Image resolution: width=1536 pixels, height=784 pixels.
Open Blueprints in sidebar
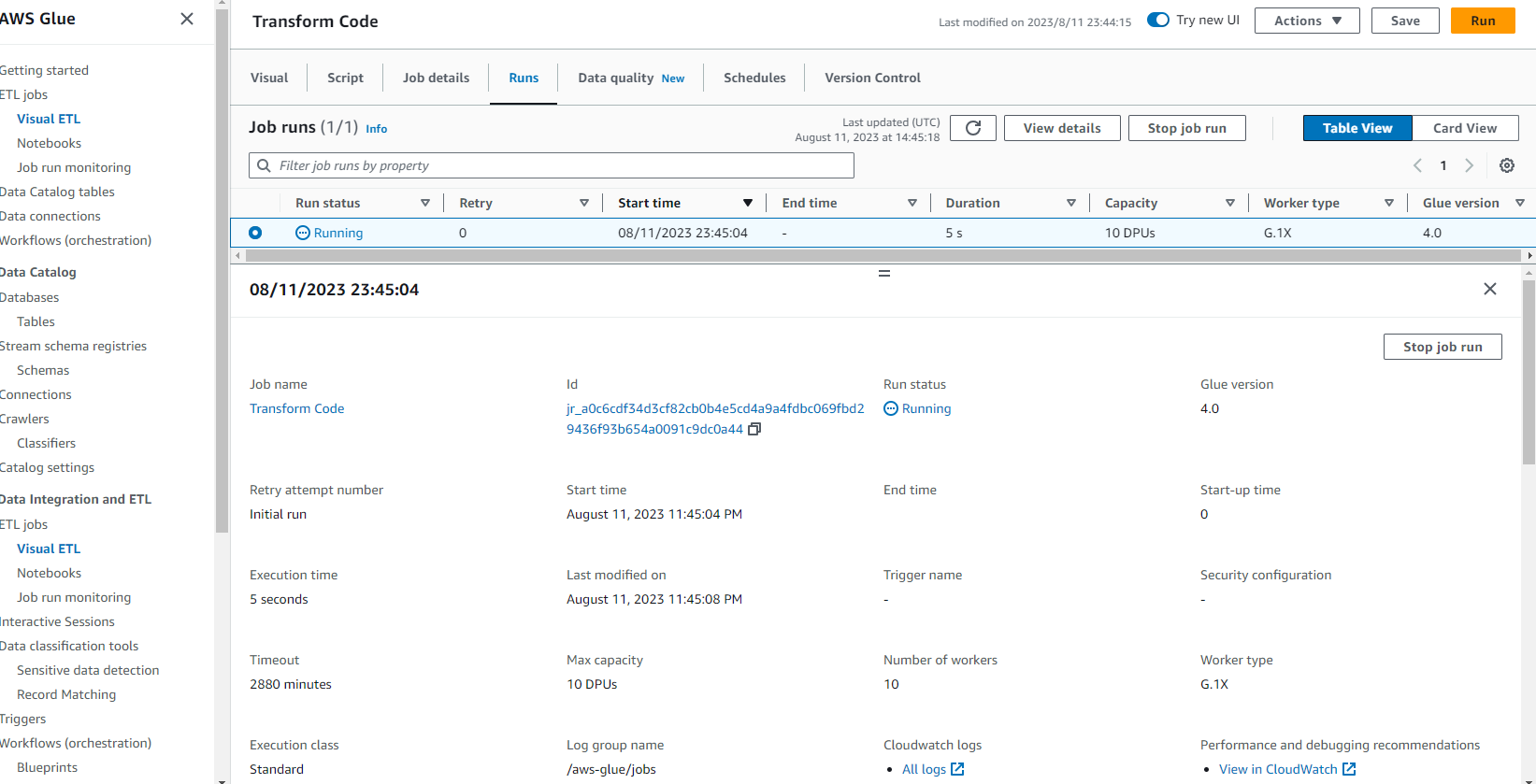point(47,767)
